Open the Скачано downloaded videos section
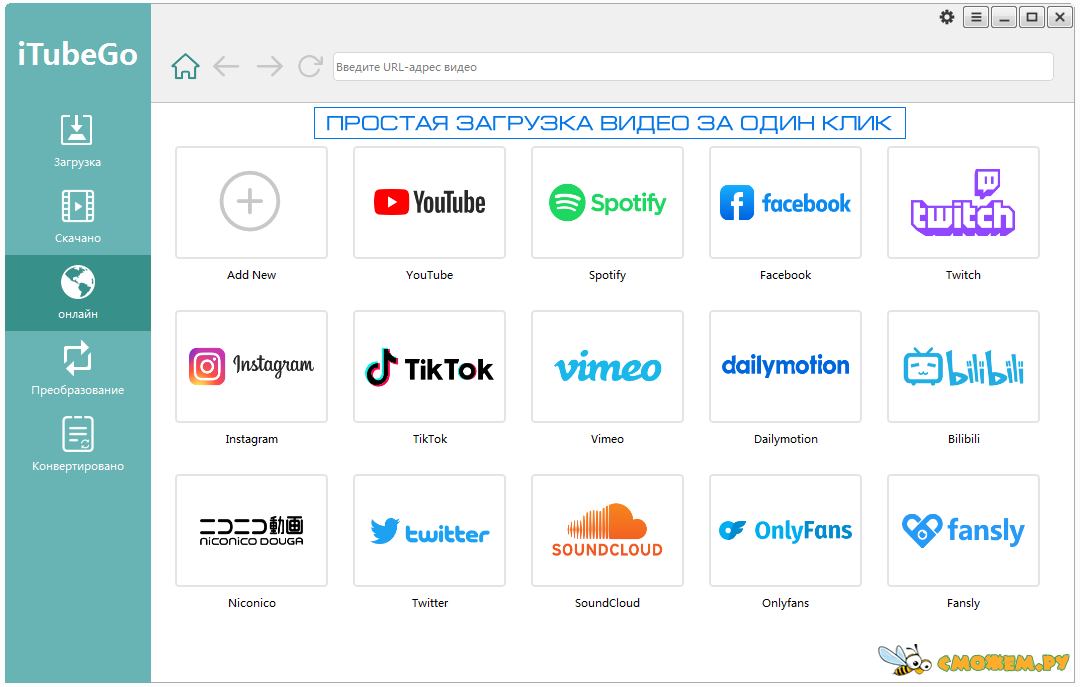Screen dimensions: 1080x687 point(77,217)
